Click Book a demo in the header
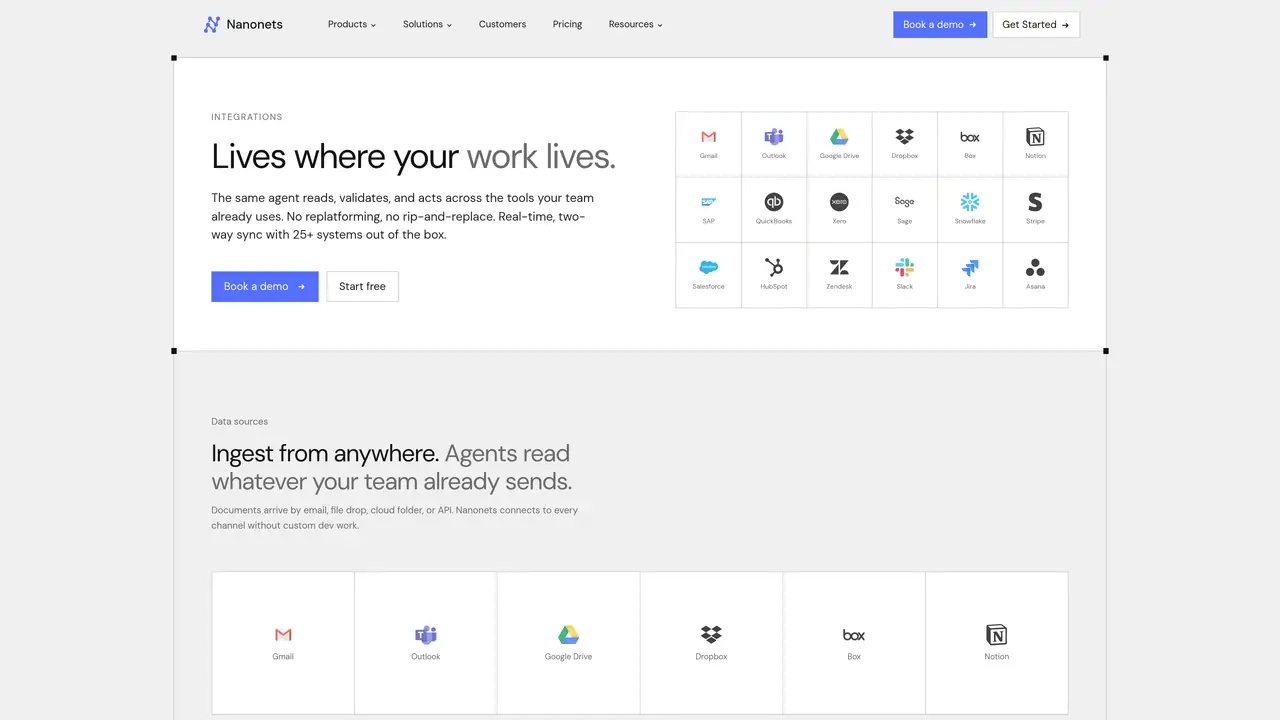 point(940,25)
